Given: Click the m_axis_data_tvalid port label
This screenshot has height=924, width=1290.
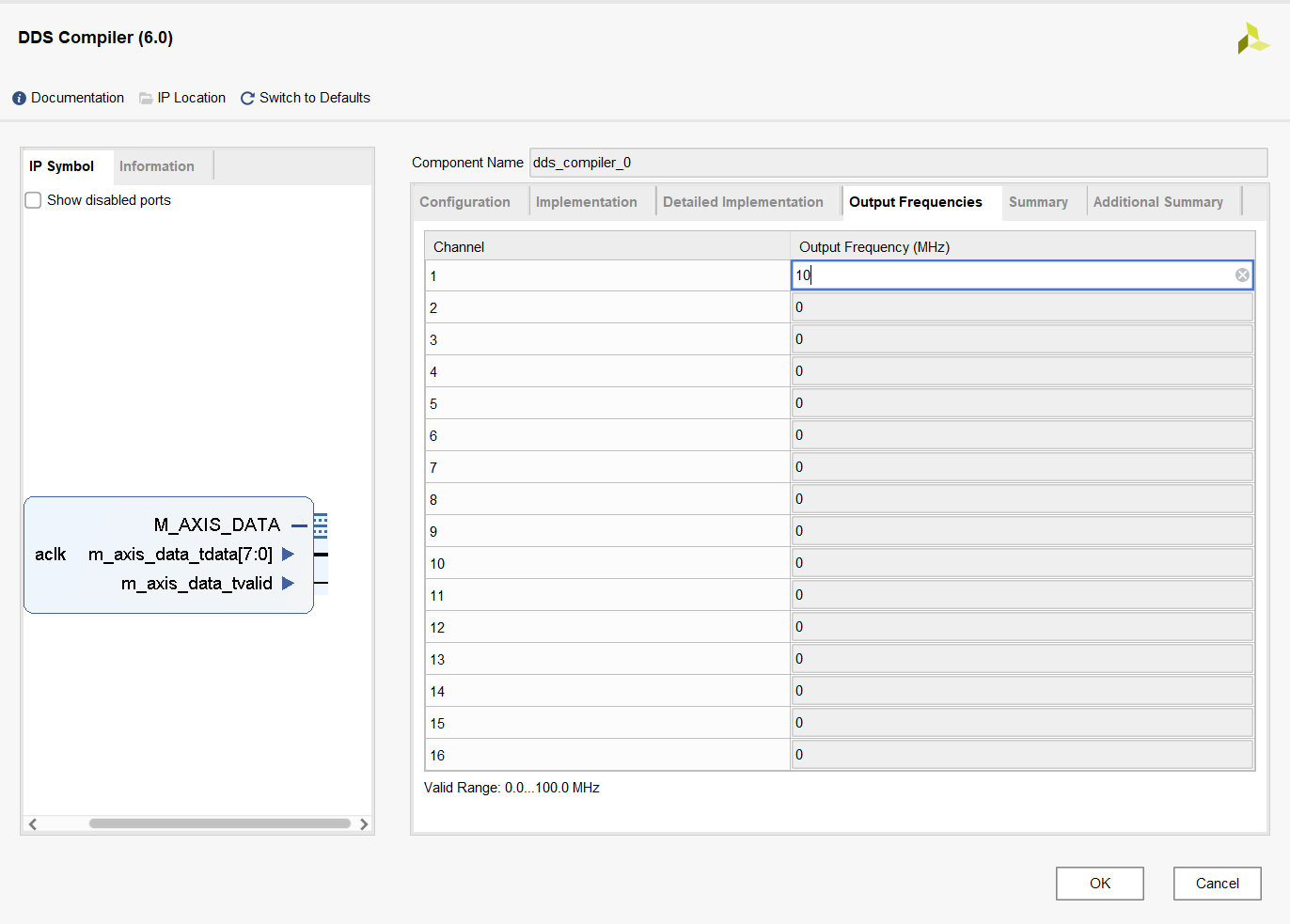Looking at the screenshot, I should pyautogui.click(x=197, y=584).
